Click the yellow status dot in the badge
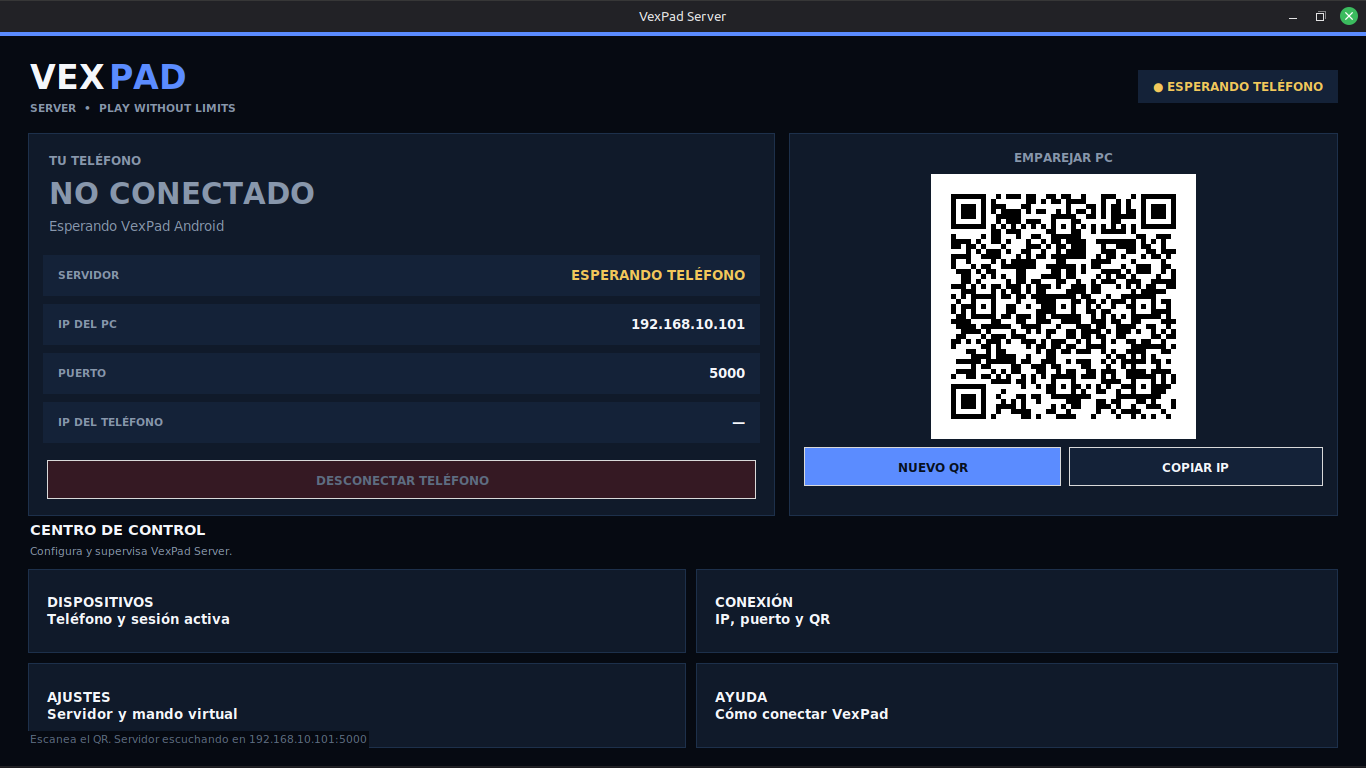The width and height of the screenshot is (1366, 768). coord(1158,88)
